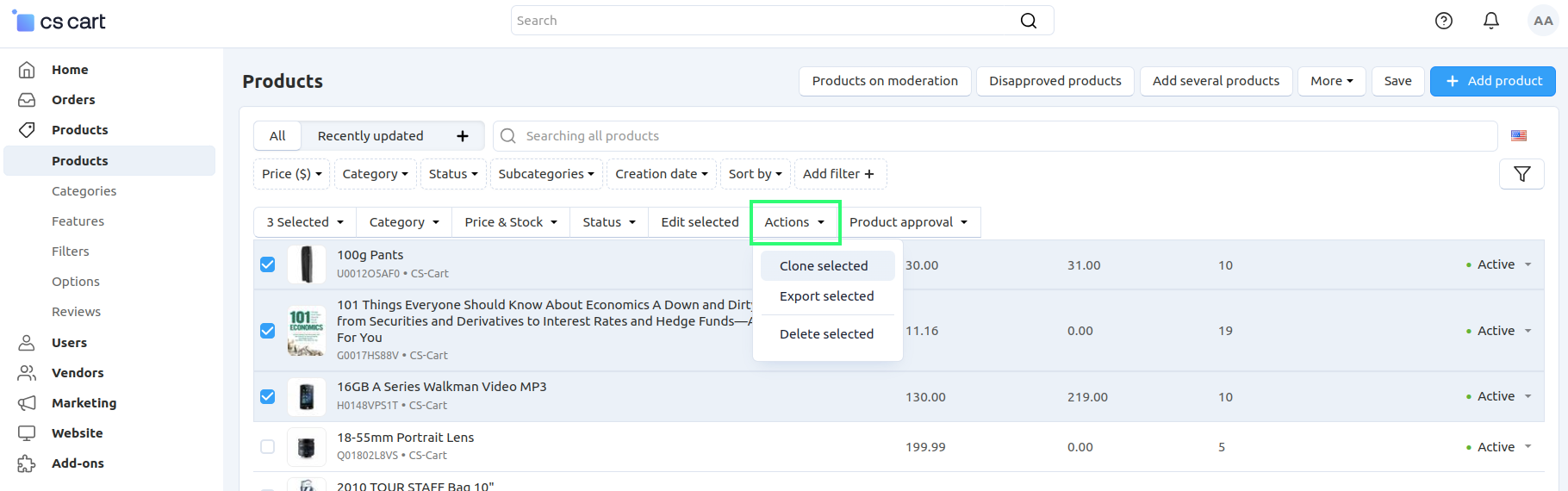Open bulk Category dropdown in selection bar

click(404, 222)
